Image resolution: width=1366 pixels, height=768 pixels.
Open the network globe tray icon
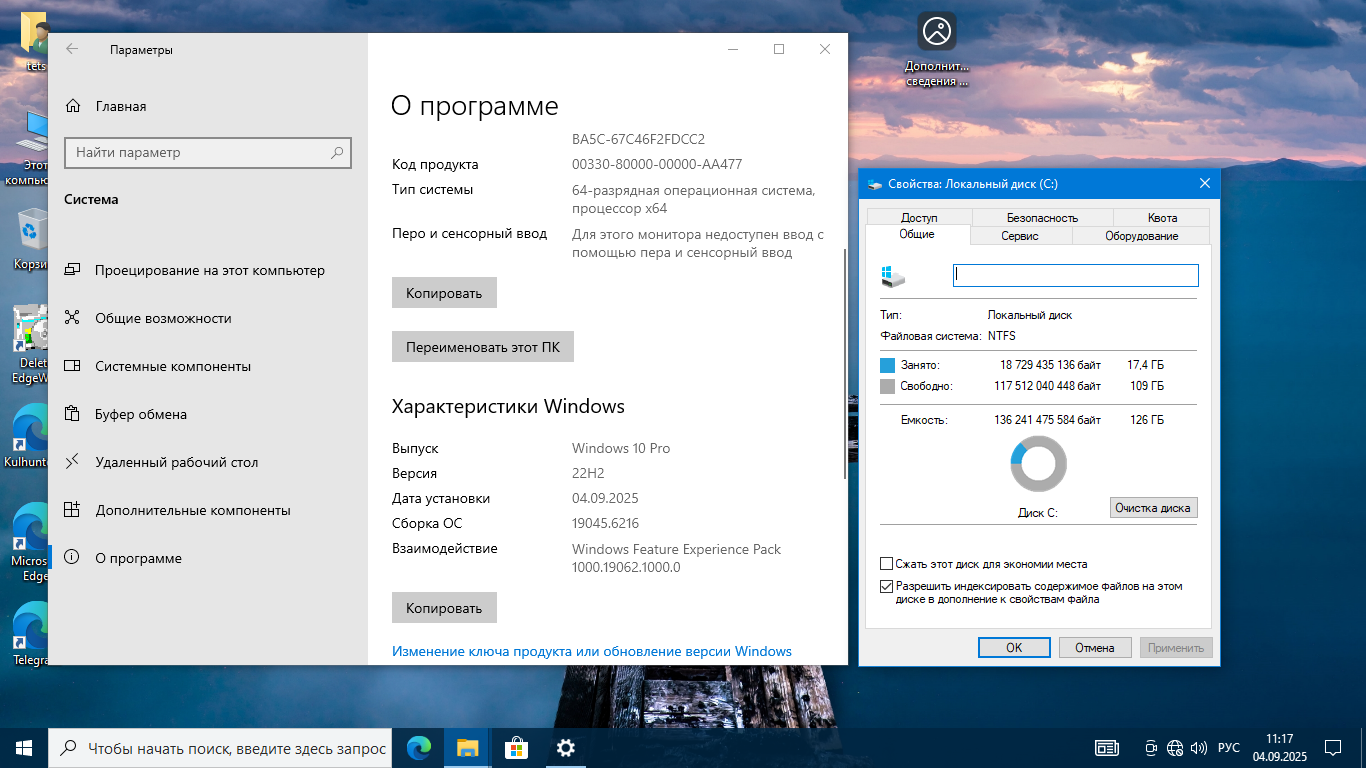click(1175, 748)
